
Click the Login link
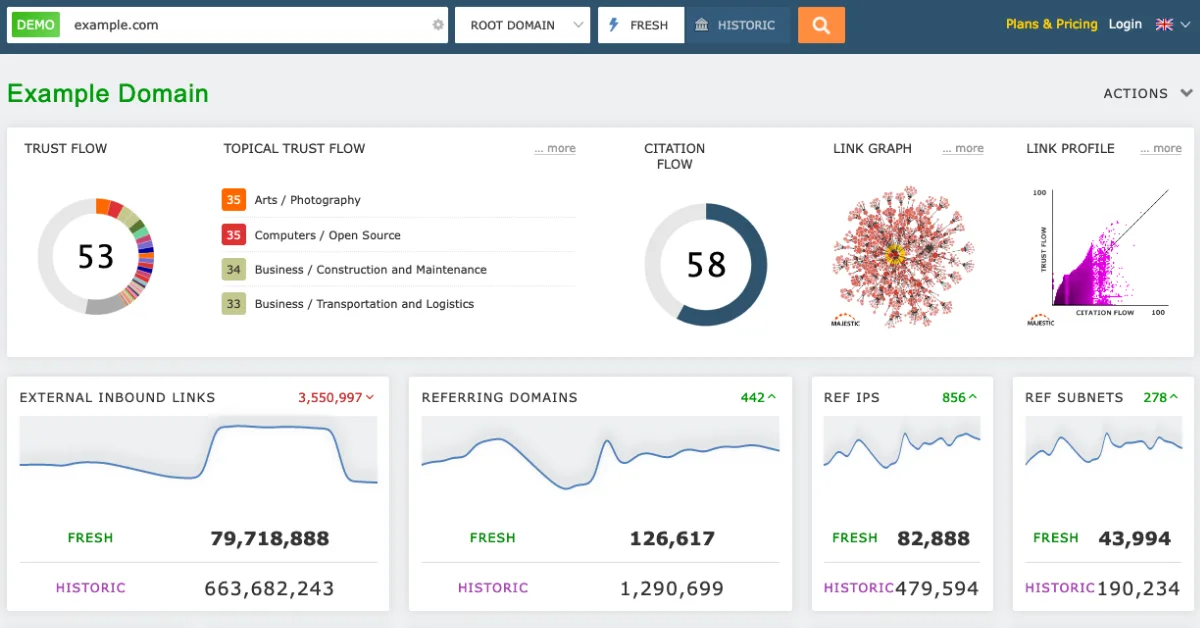click(1125, 24)
